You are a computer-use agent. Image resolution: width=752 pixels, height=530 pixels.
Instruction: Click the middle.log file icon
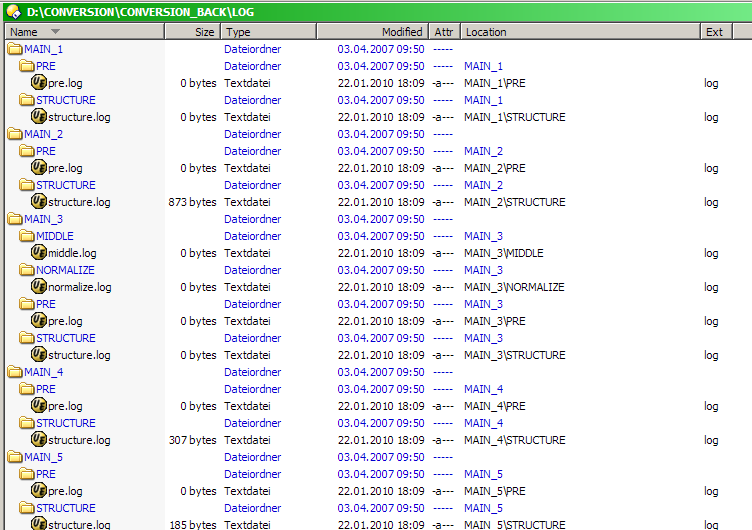[39, 253]
